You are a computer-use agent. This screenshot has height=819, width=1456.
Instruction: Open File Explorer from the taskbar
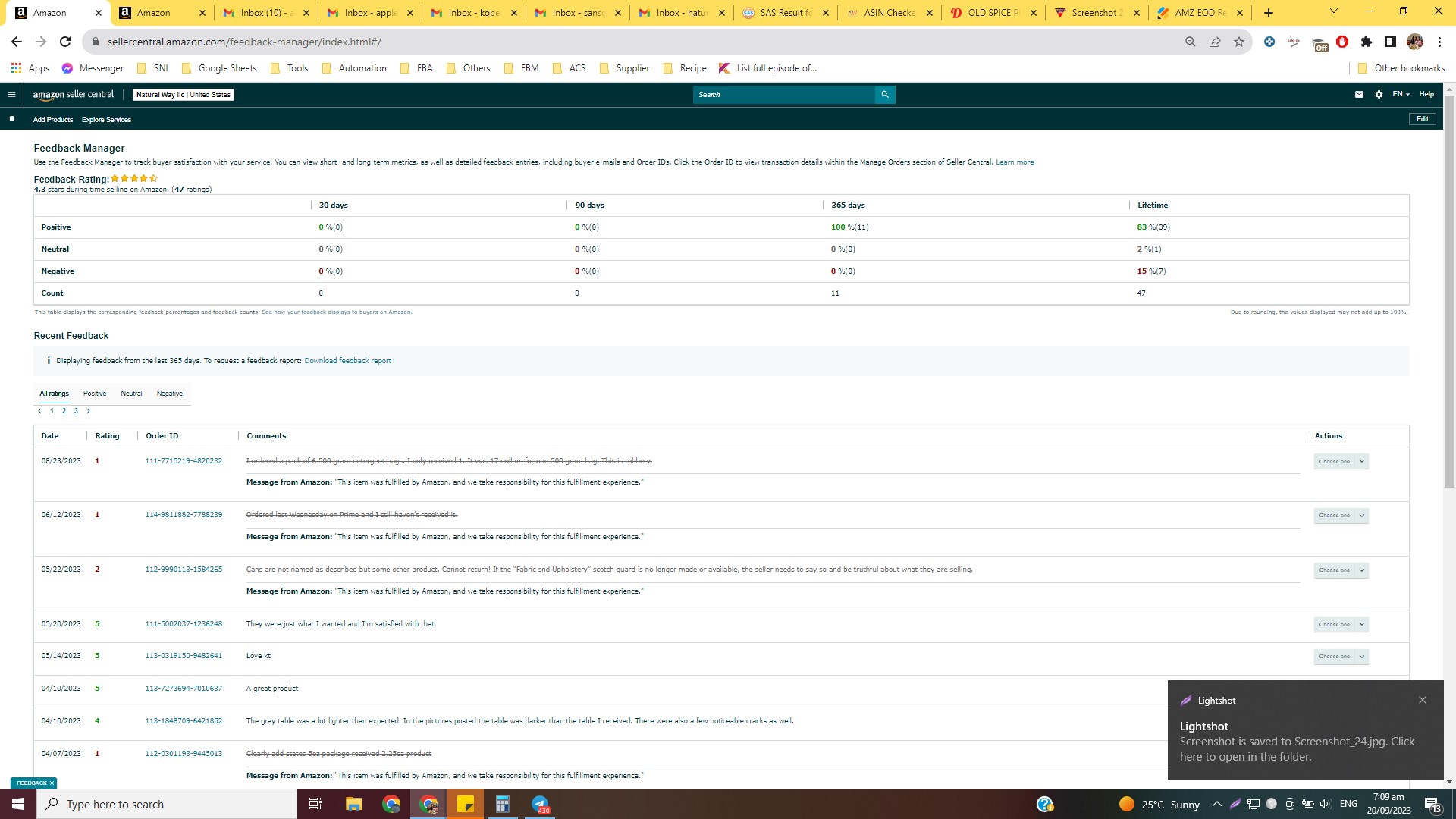[x=353, y=804]
